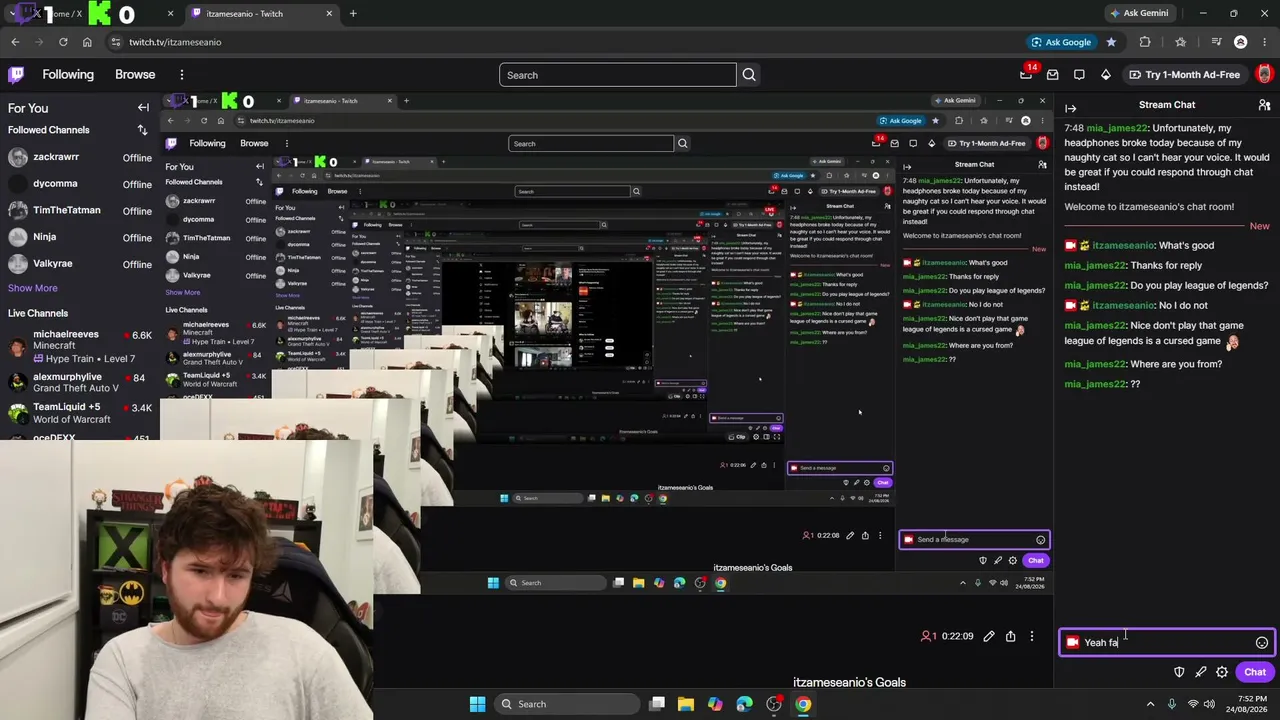Go to the Following page
Viewport: 1280px width, 720px height.
click(68, 75)
